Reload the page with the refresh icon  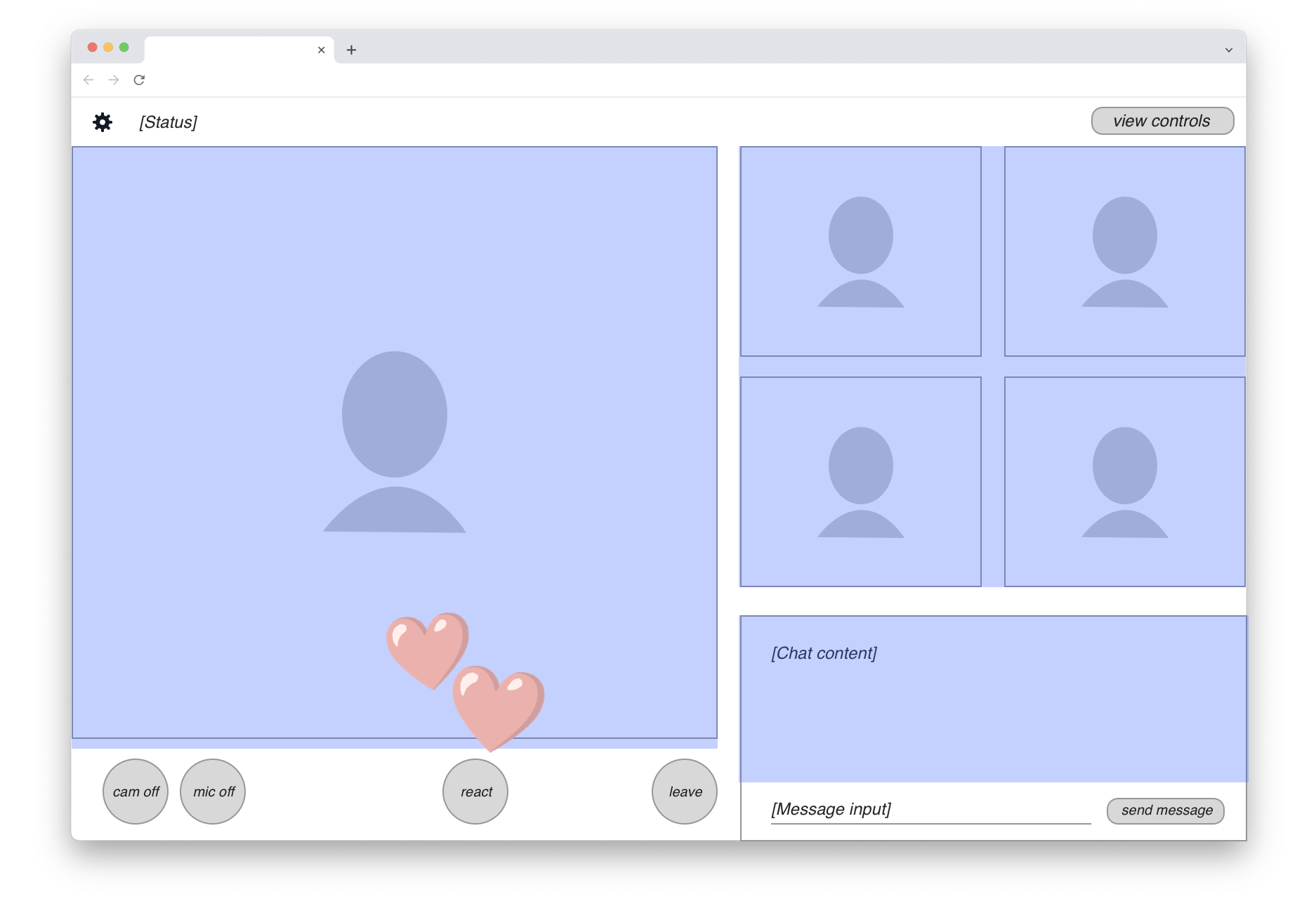tap(139, 80)
